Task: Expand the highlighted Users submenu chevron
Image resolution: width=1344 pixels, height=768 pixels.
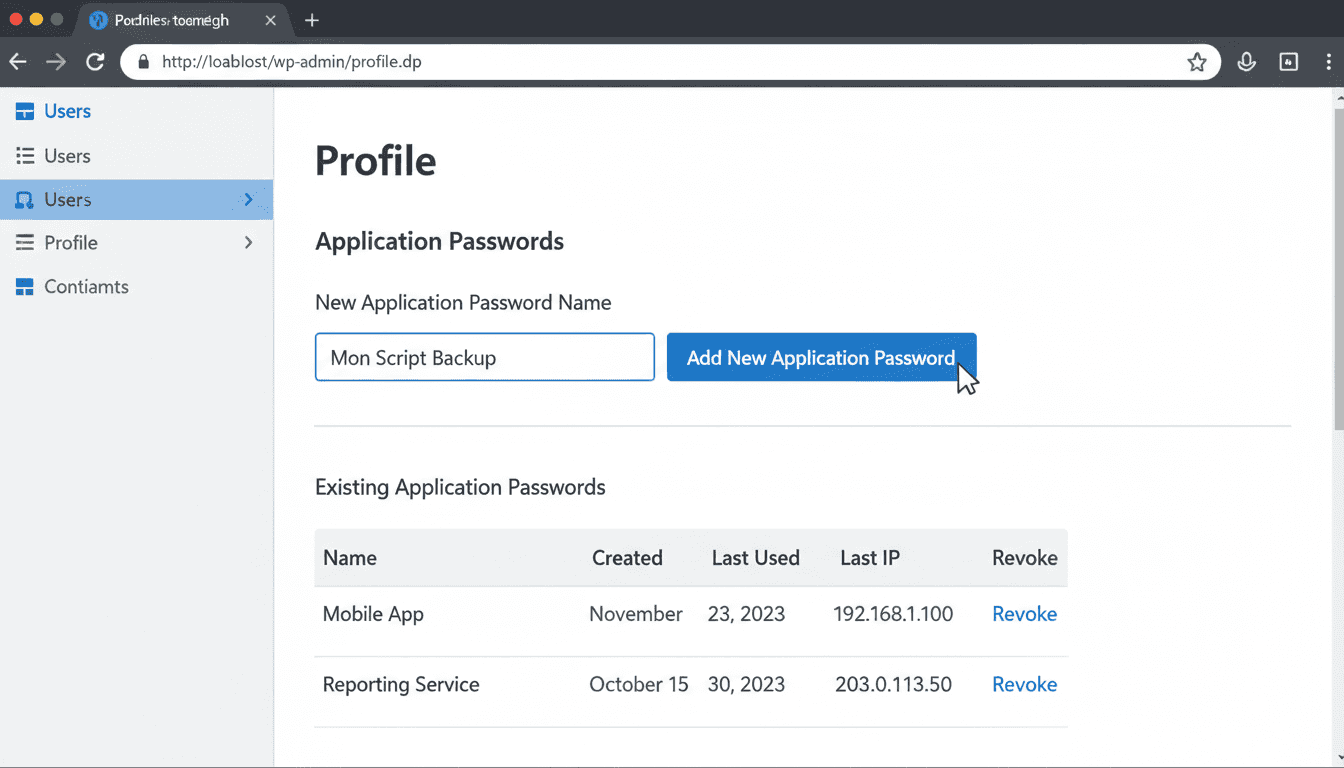Action: pos(249,200)
